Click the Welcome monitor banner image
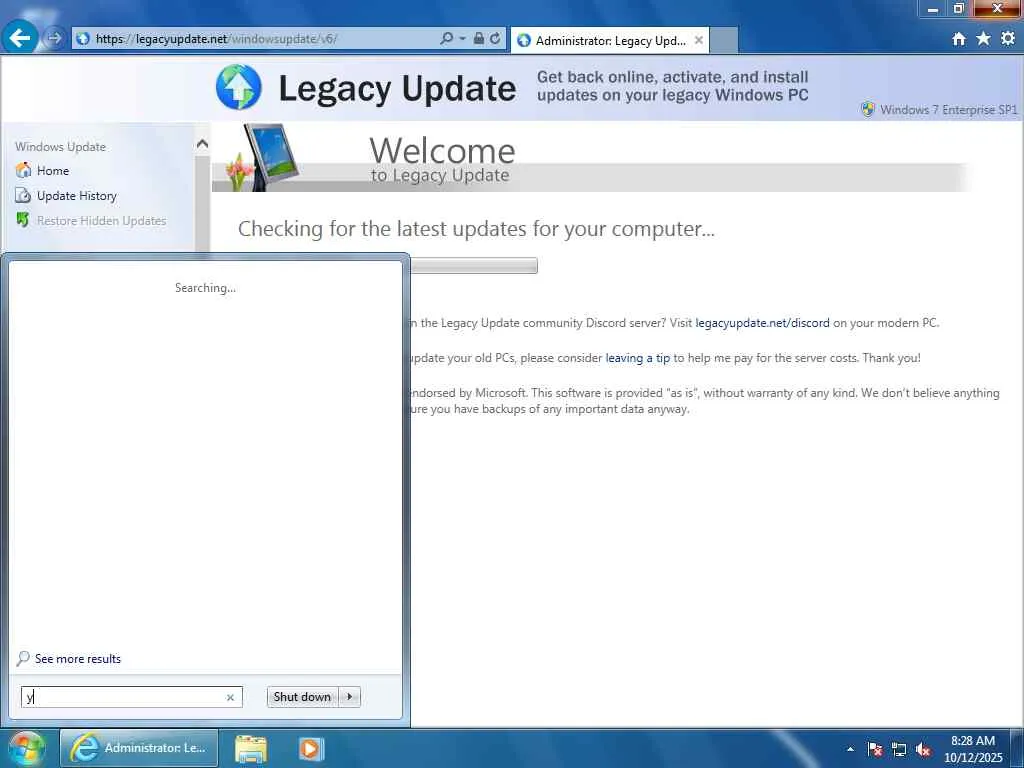This screenshot has height=768, width=1024. click(x=263, y=157)
